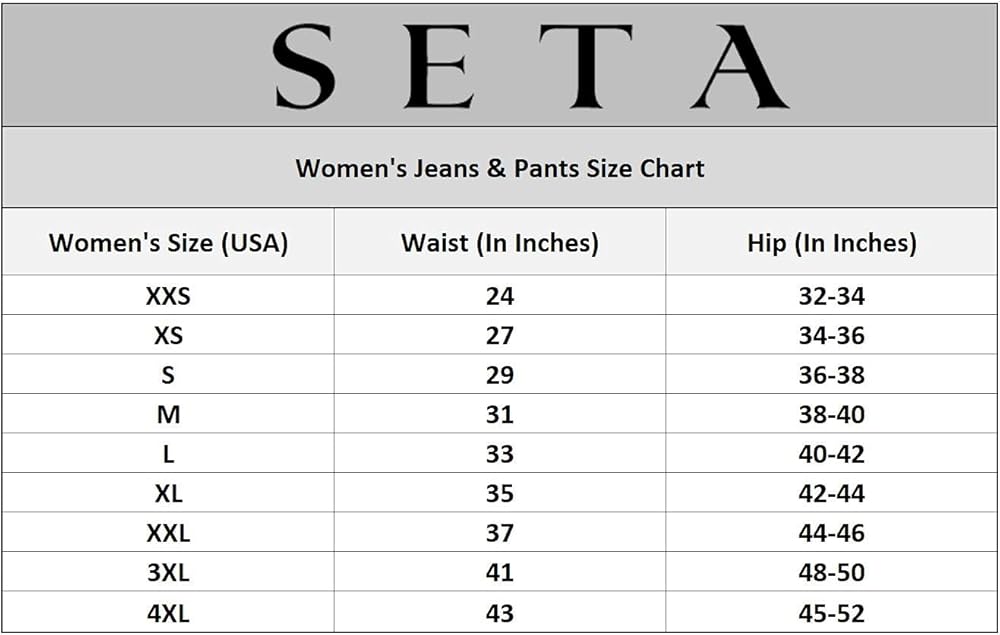Click hip range 42-44
The height and width of the screenshot is (635, 1000).
831,494
